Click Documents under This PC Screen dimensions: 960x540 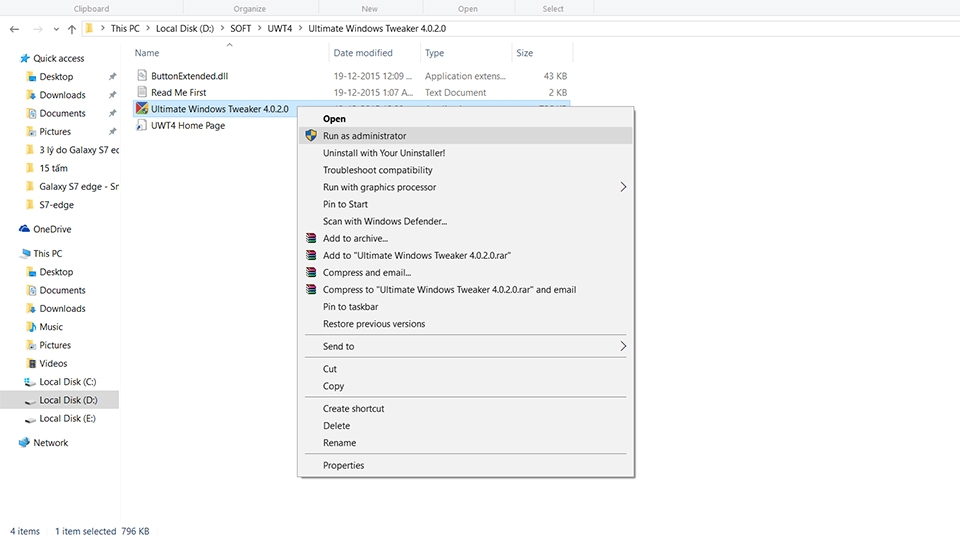click(x=60, y=290)
